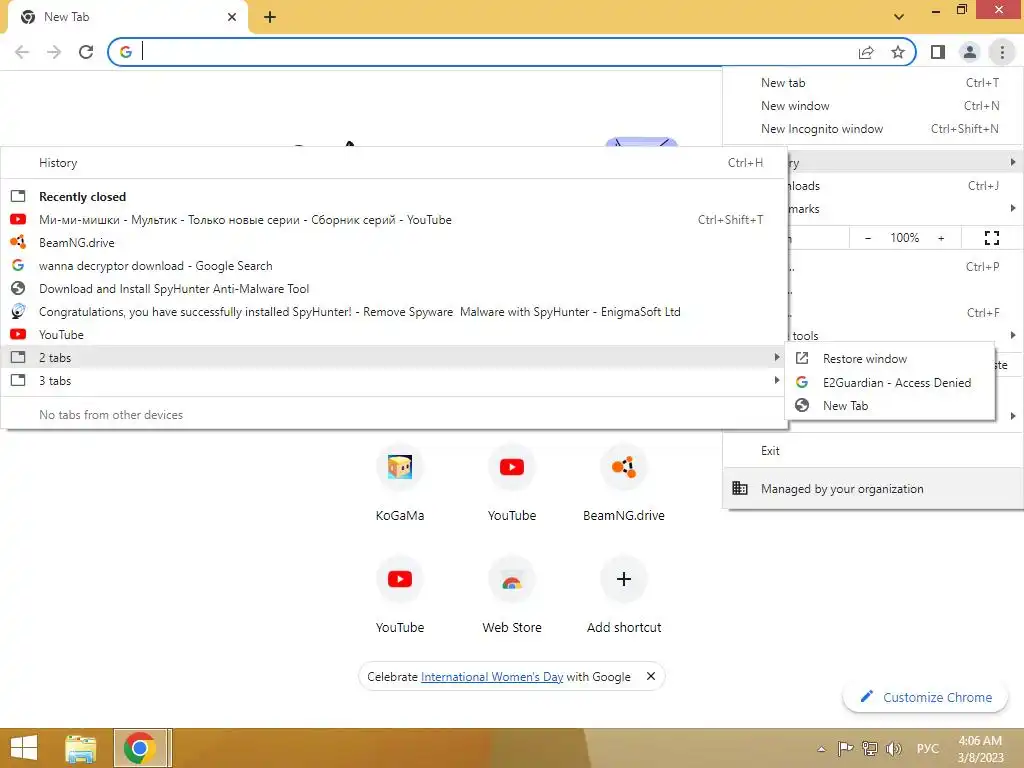Click the Customize Chrome button
1024x768 pixels.
926,697
